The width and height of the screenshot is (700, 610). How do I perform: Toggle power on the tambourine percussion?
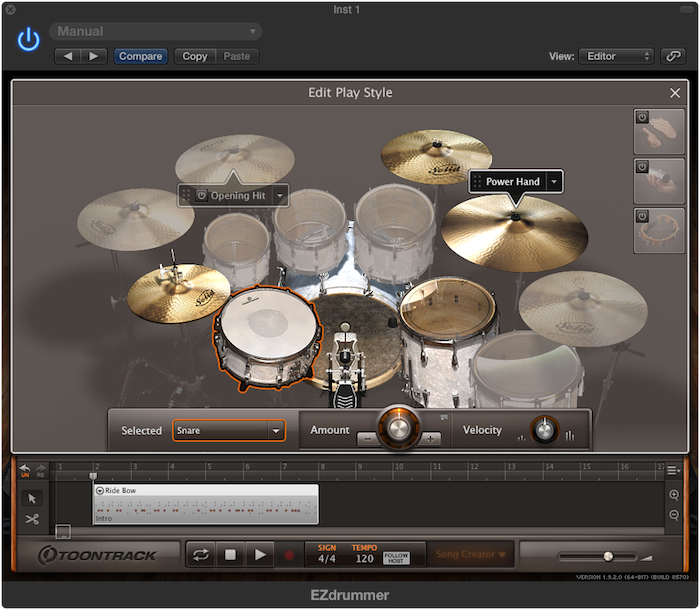pyautogui.click(x=642, y=216)
